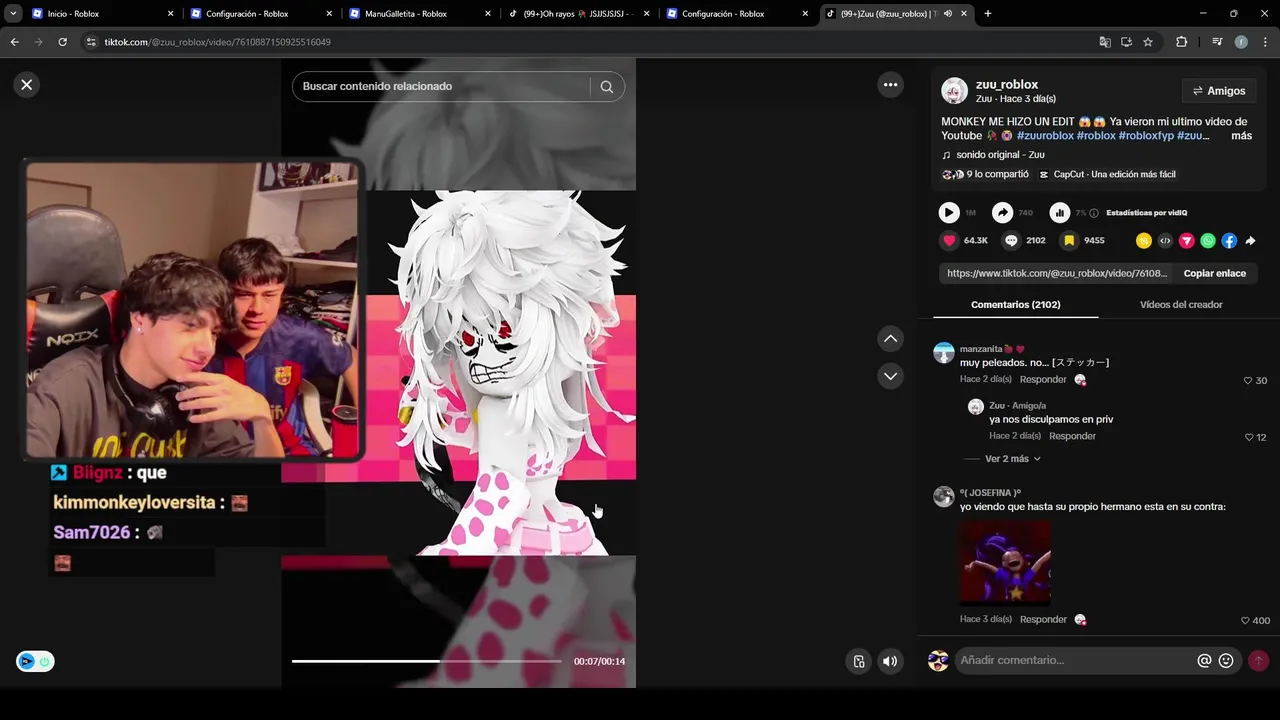Open the emoji picker icon

[x=1226, y=661]
